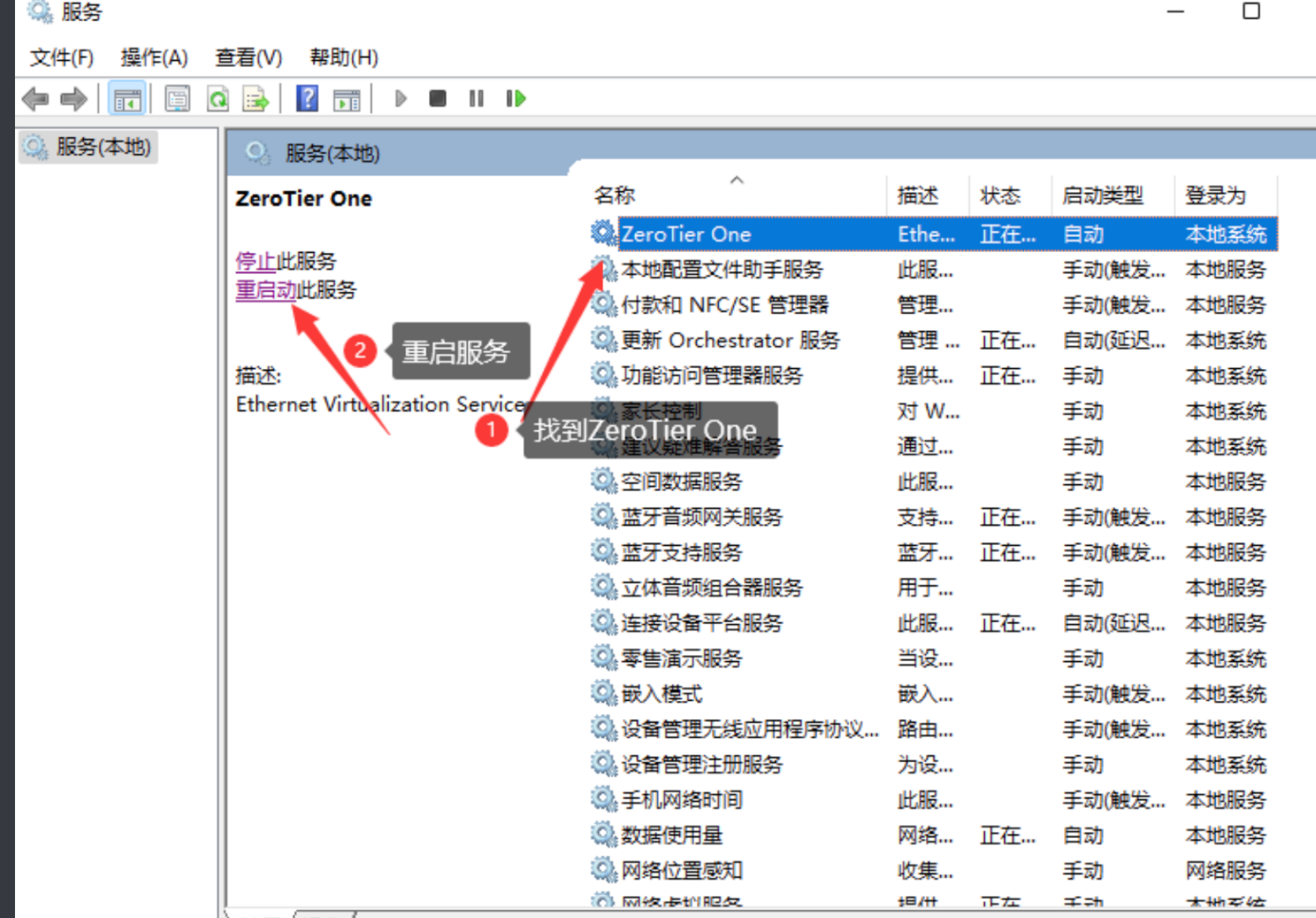Click the Forward arrow toolbar icon

point(73,99)
